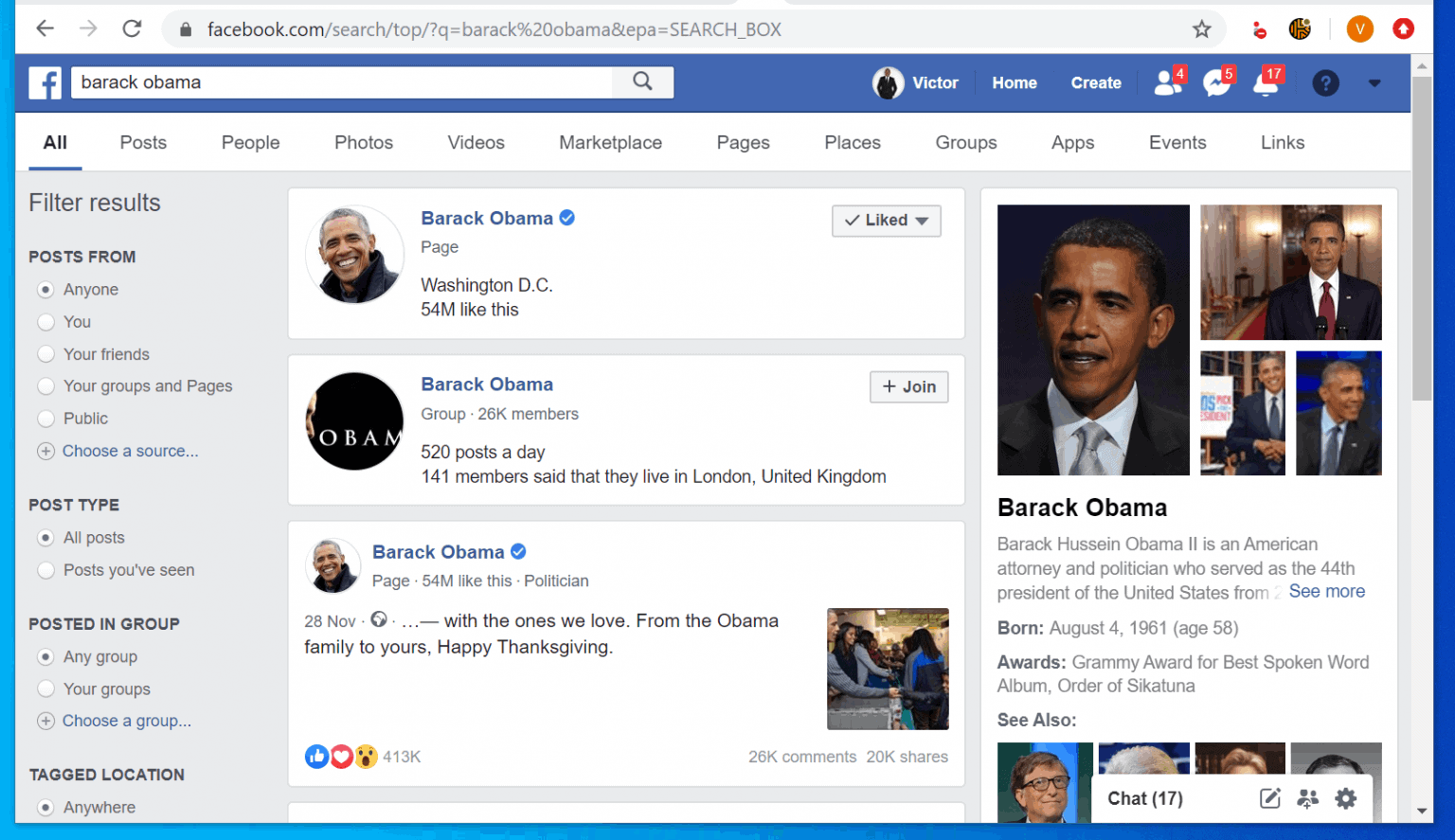This screenshot has height=840, width=1455.
Task: Select Your groups and Pages option
Action: [x=45, y=386]
